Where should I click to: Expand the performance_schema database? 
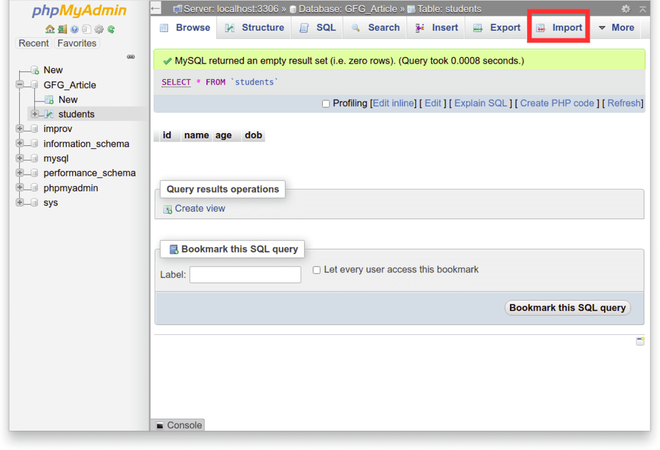point(20,173)
